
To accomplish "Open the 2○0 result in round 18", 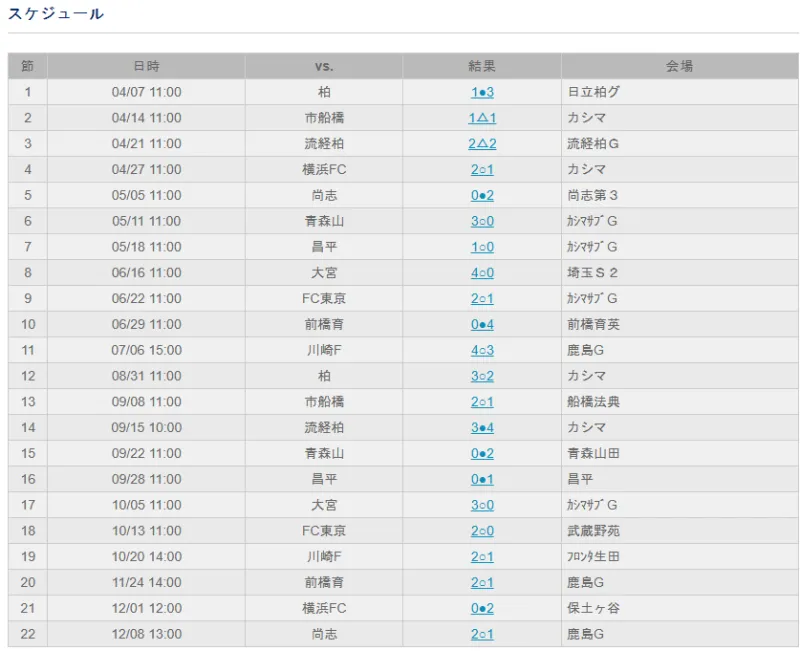I will pyautogui.click(x=482, y=531).
